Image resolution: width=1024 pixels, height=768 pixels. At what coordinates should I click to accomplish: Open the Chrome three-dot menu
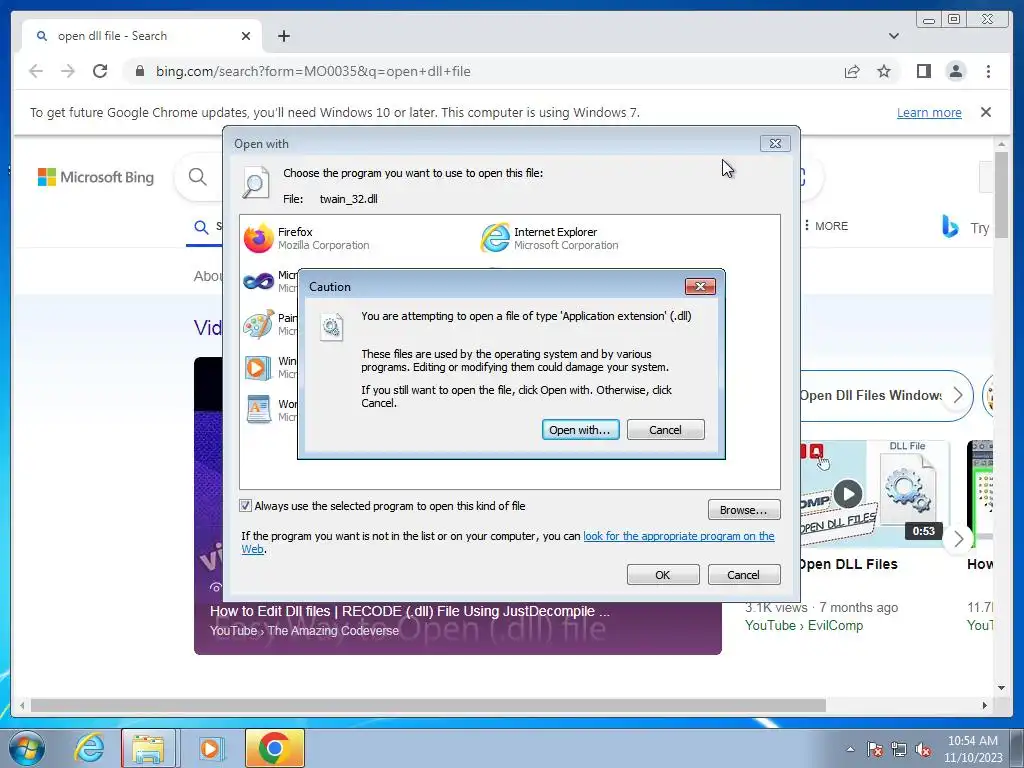[989, 71]
